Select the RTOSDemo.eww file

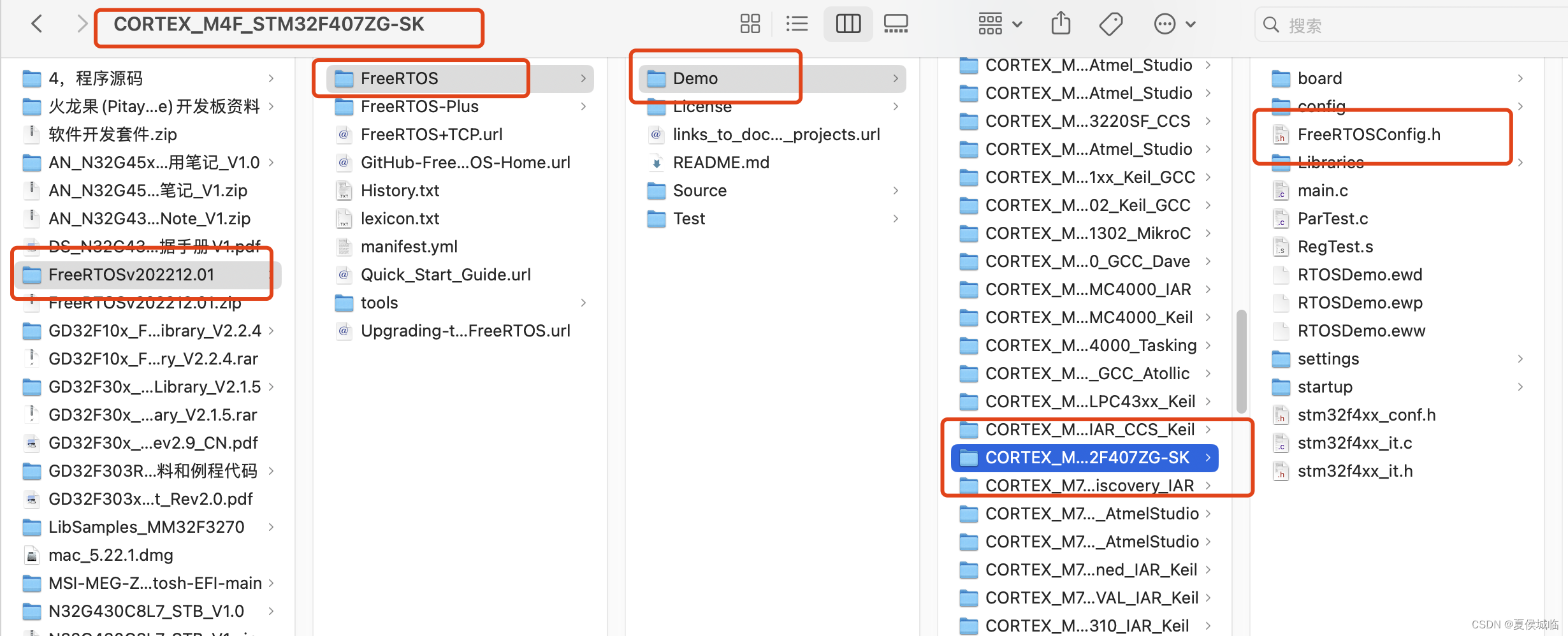click(1397, 331)
